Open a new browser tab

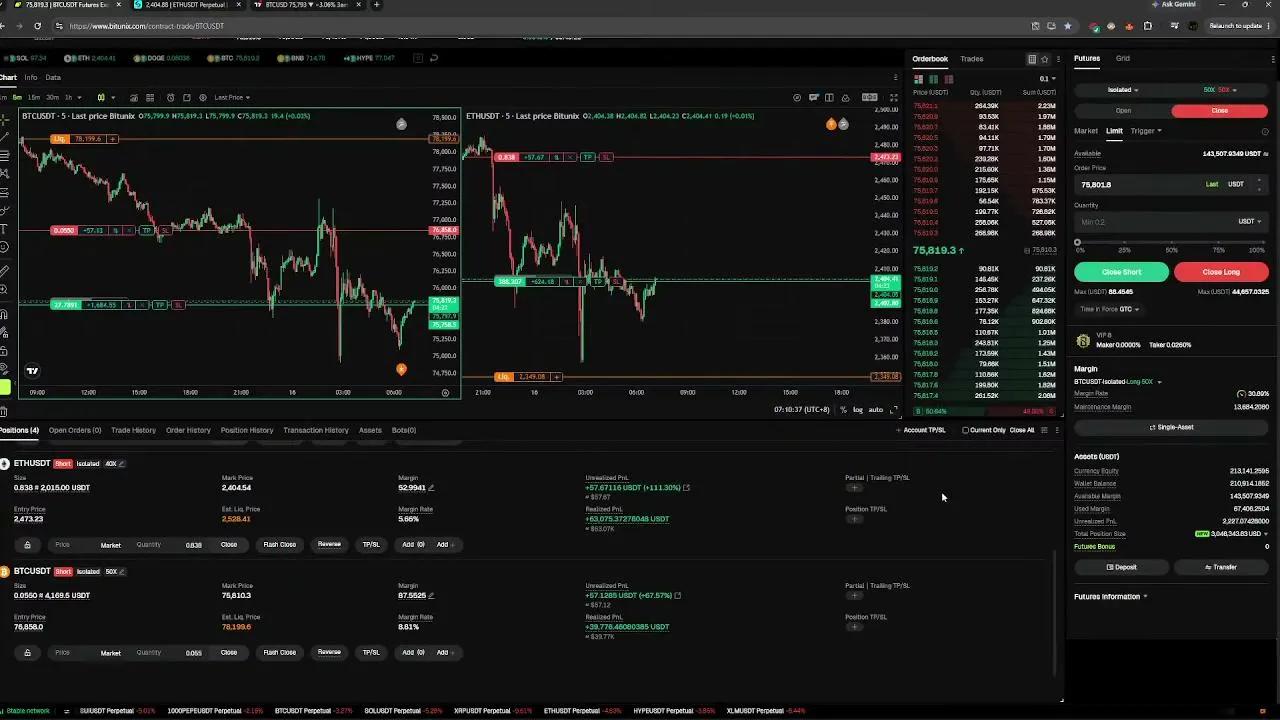point(377,5)
